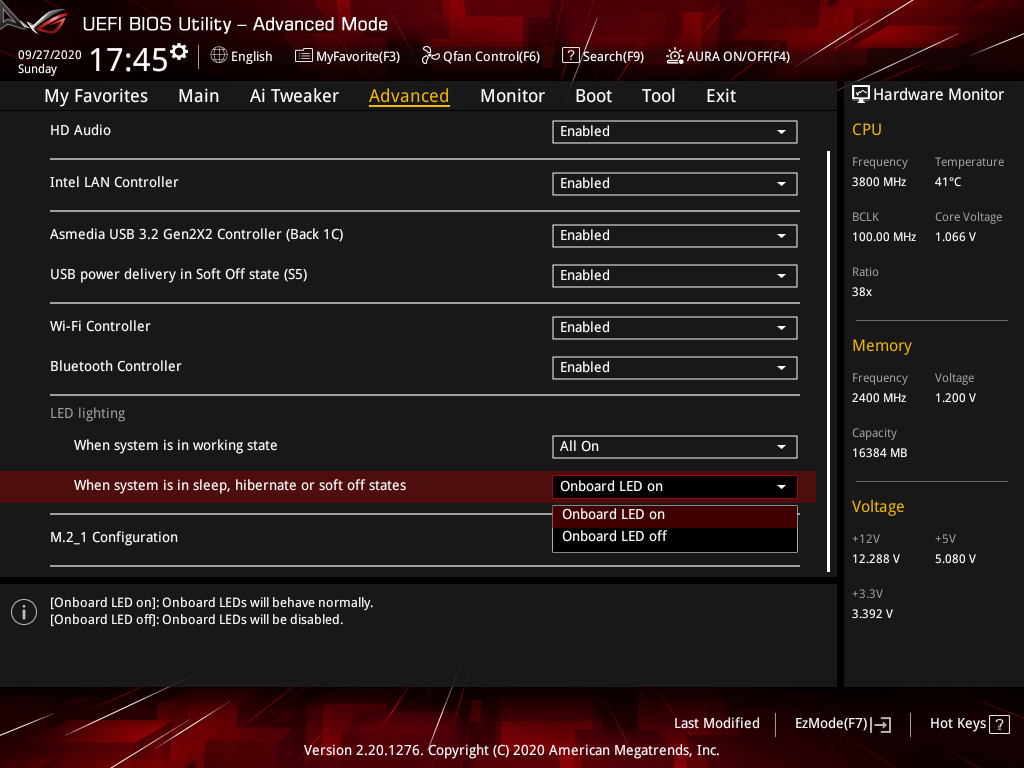Open Asmedia USB 3.2 controller dropdown
This screenshot has height=768, width=1024.
click(x=675, y=236)
